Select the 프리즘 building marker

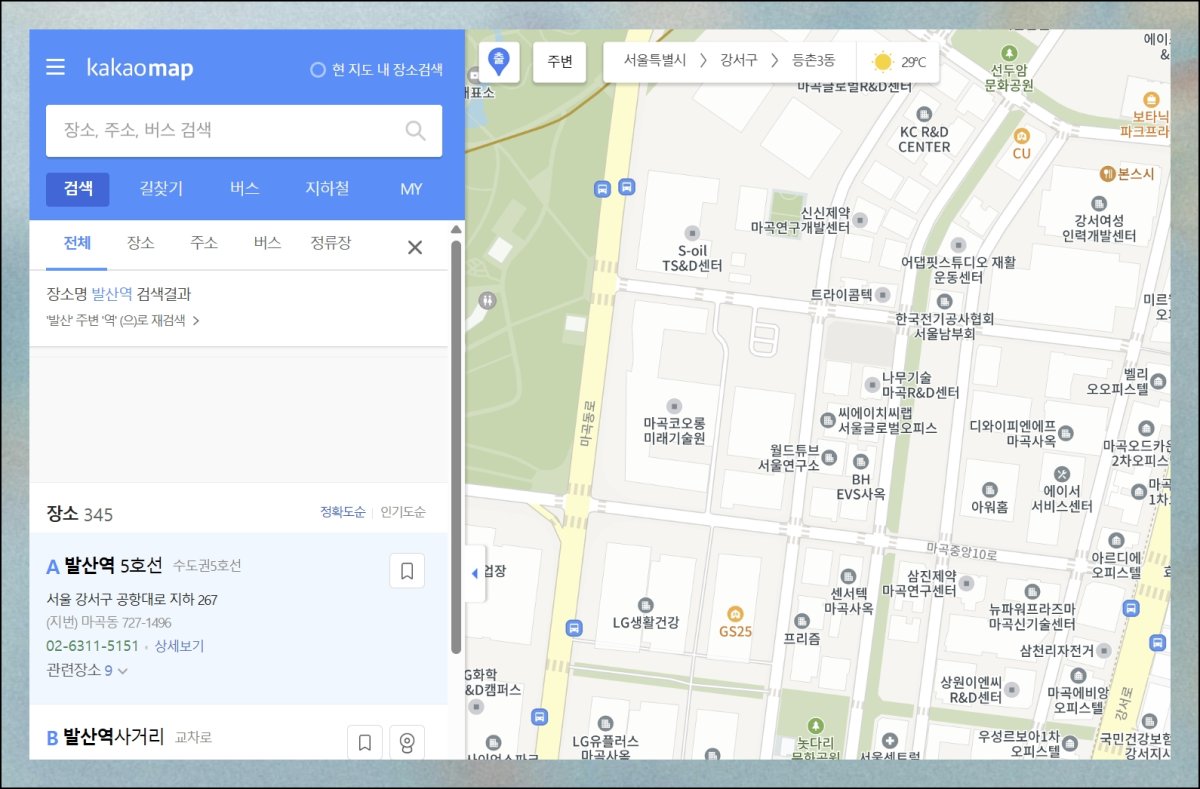coord(801,621)
